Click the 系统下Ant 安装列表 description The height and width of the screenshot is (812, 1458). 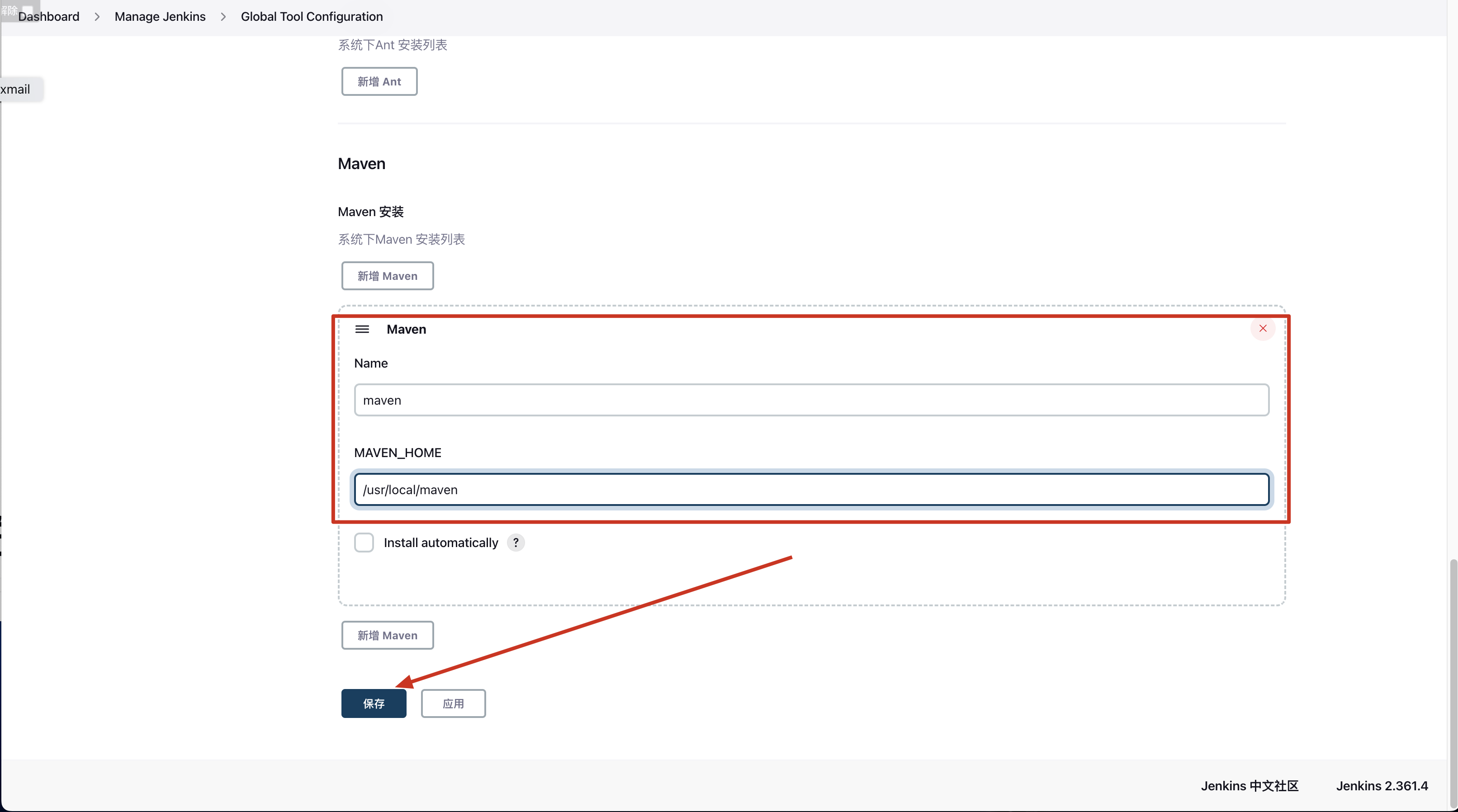pos(393,45)
